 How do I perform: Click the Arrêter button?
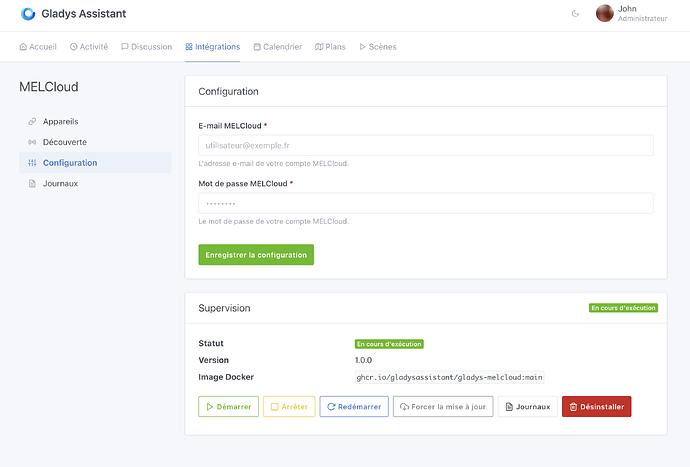(289, 407)
